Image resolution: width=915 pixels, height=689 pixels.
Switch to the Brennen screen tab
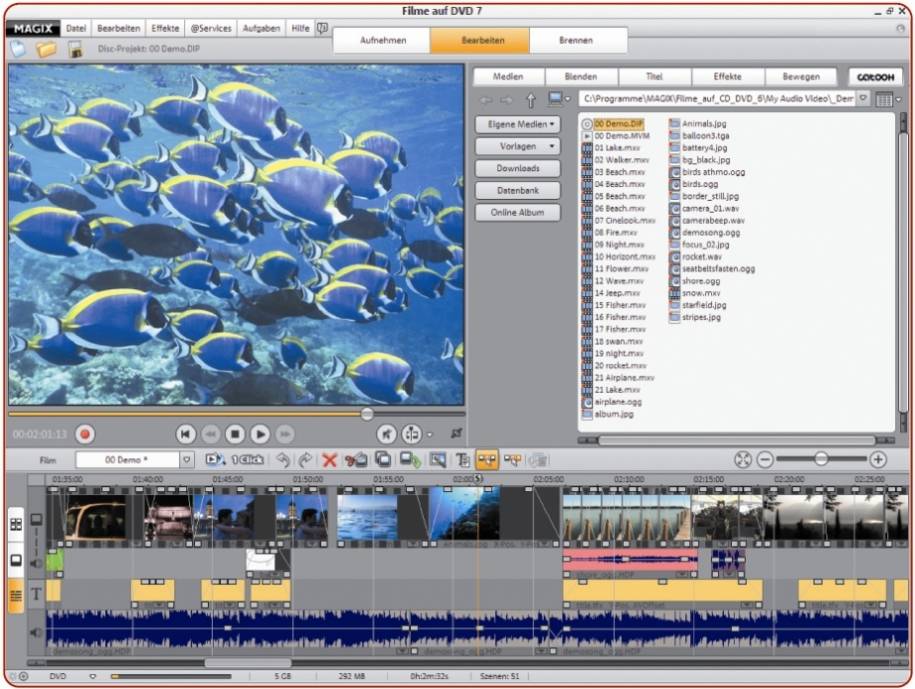tap(576, 40)
